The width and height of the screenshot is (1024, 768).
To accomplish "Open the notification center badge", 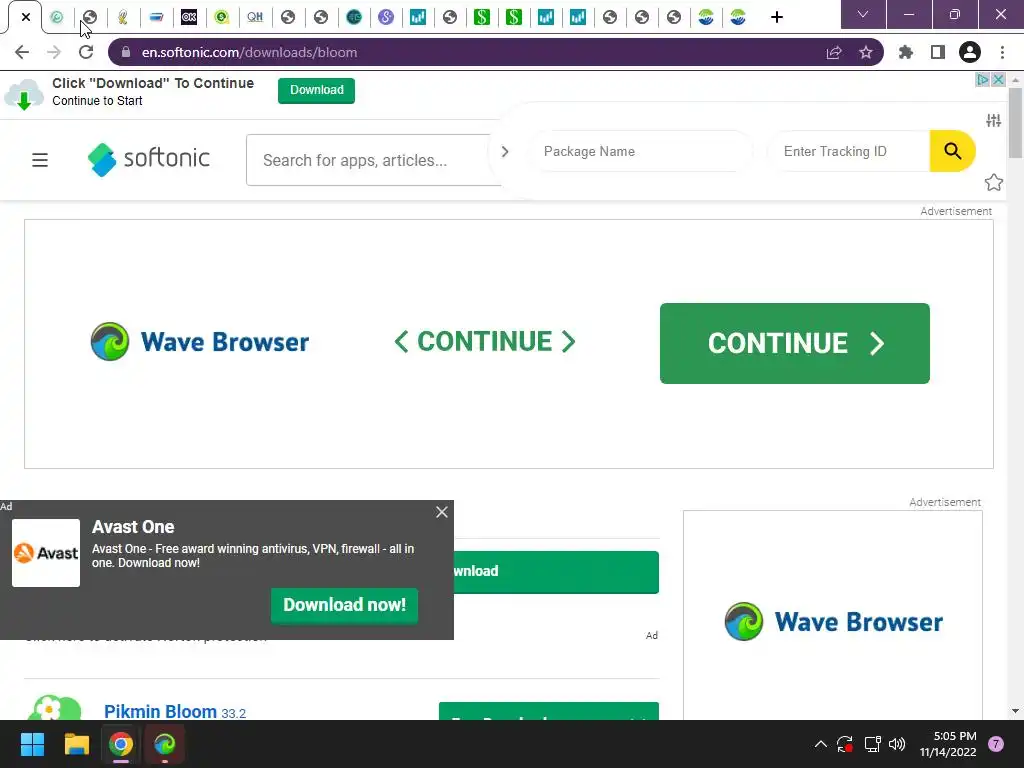I will pos(996,744).
